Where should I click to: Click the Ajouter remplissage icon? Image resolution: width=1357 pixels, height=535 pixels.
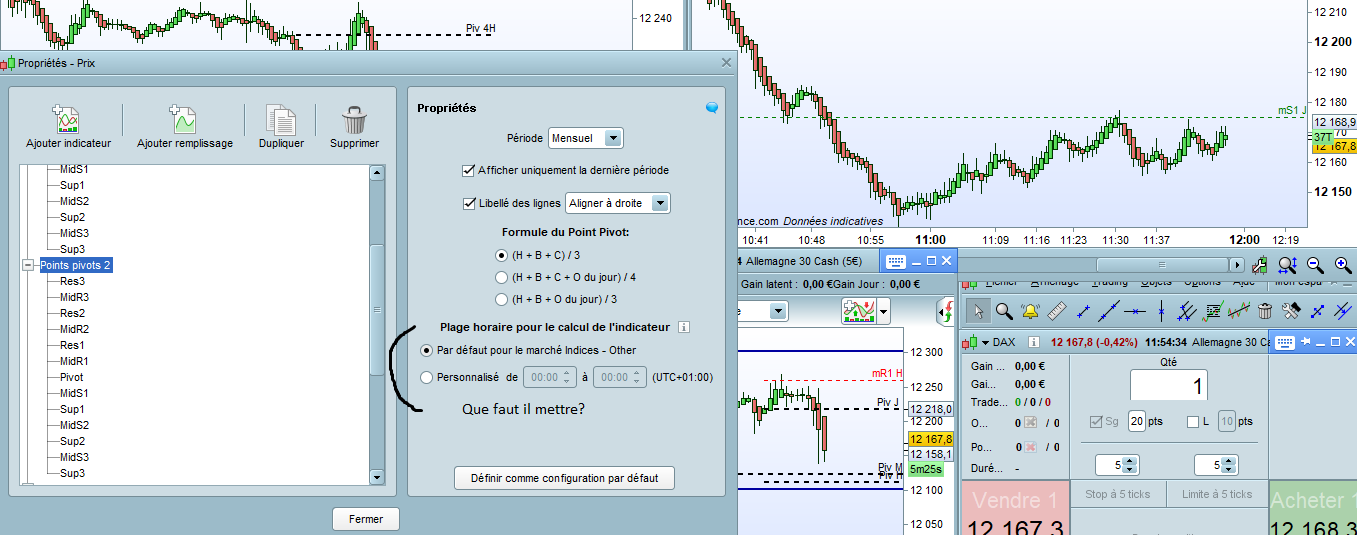click(183, 119)
